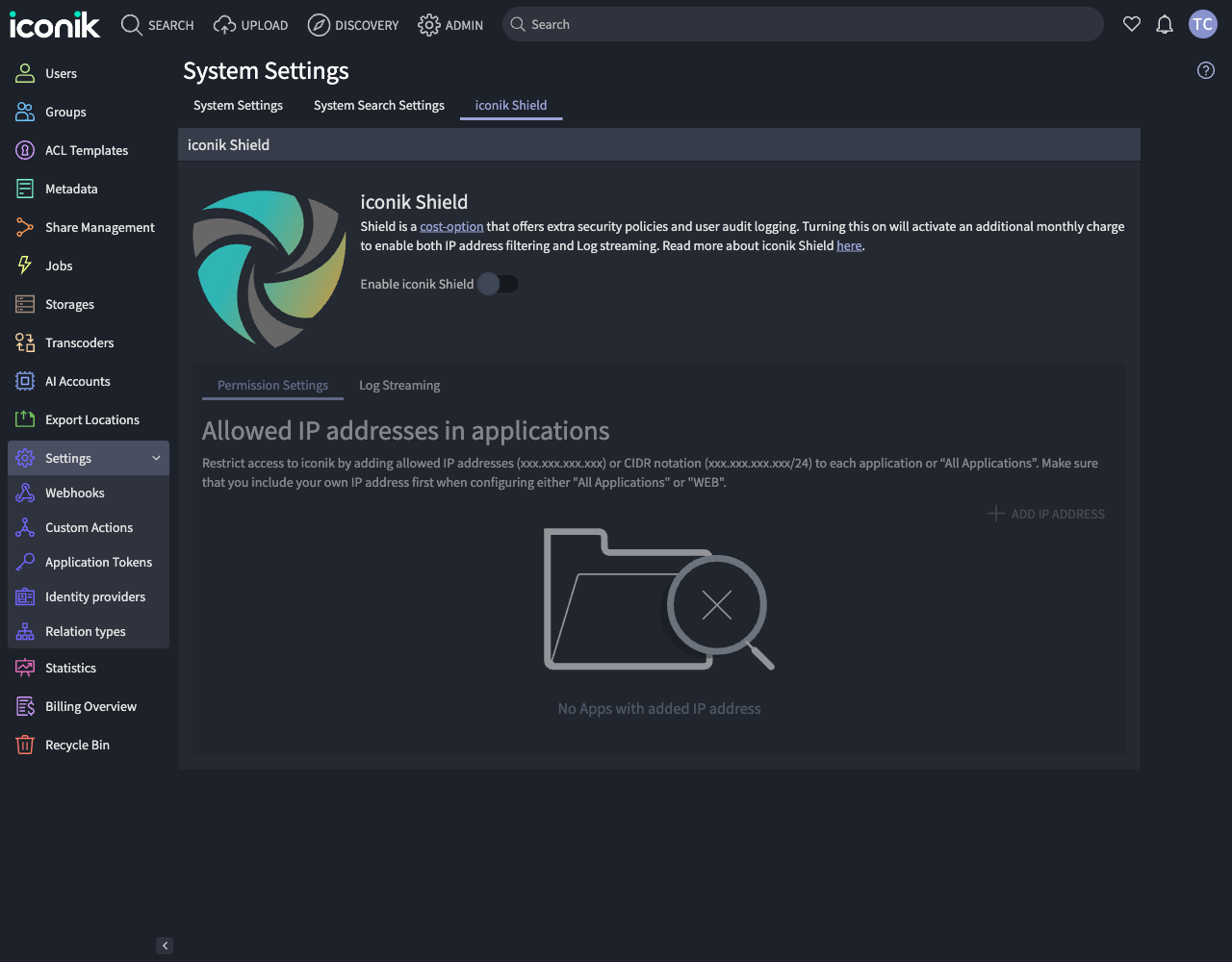Collapse the left navigation sidebar
Viewport: 1232px width, 962px height.
[x=165, y=946]
